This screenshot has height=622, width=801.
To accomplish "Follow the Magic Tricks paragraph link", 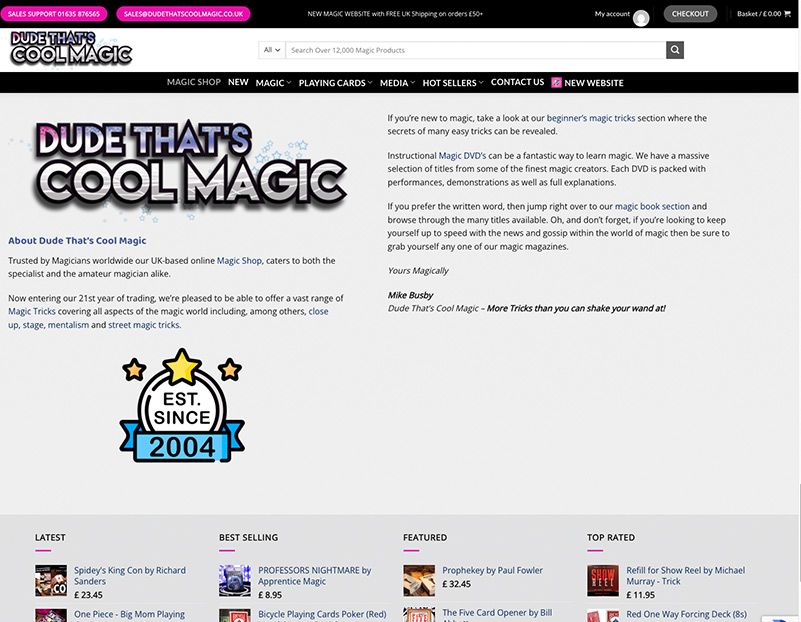I will coord(32,312).
